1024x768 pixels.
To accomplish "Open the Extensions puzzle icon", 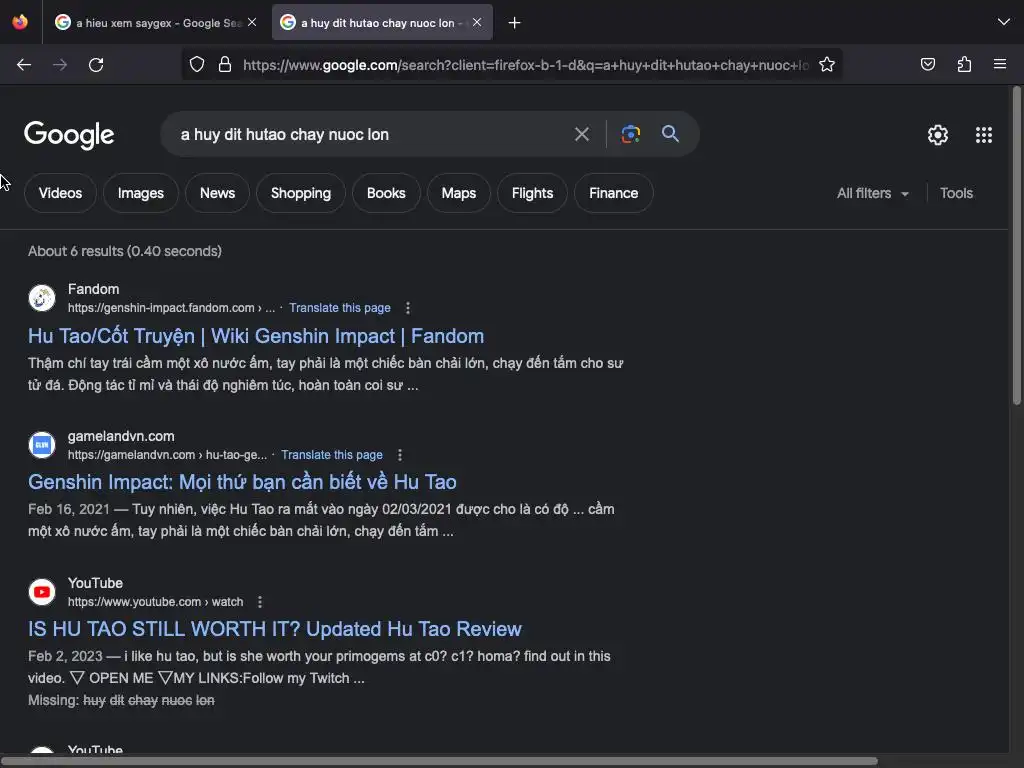I will [964, 64].
